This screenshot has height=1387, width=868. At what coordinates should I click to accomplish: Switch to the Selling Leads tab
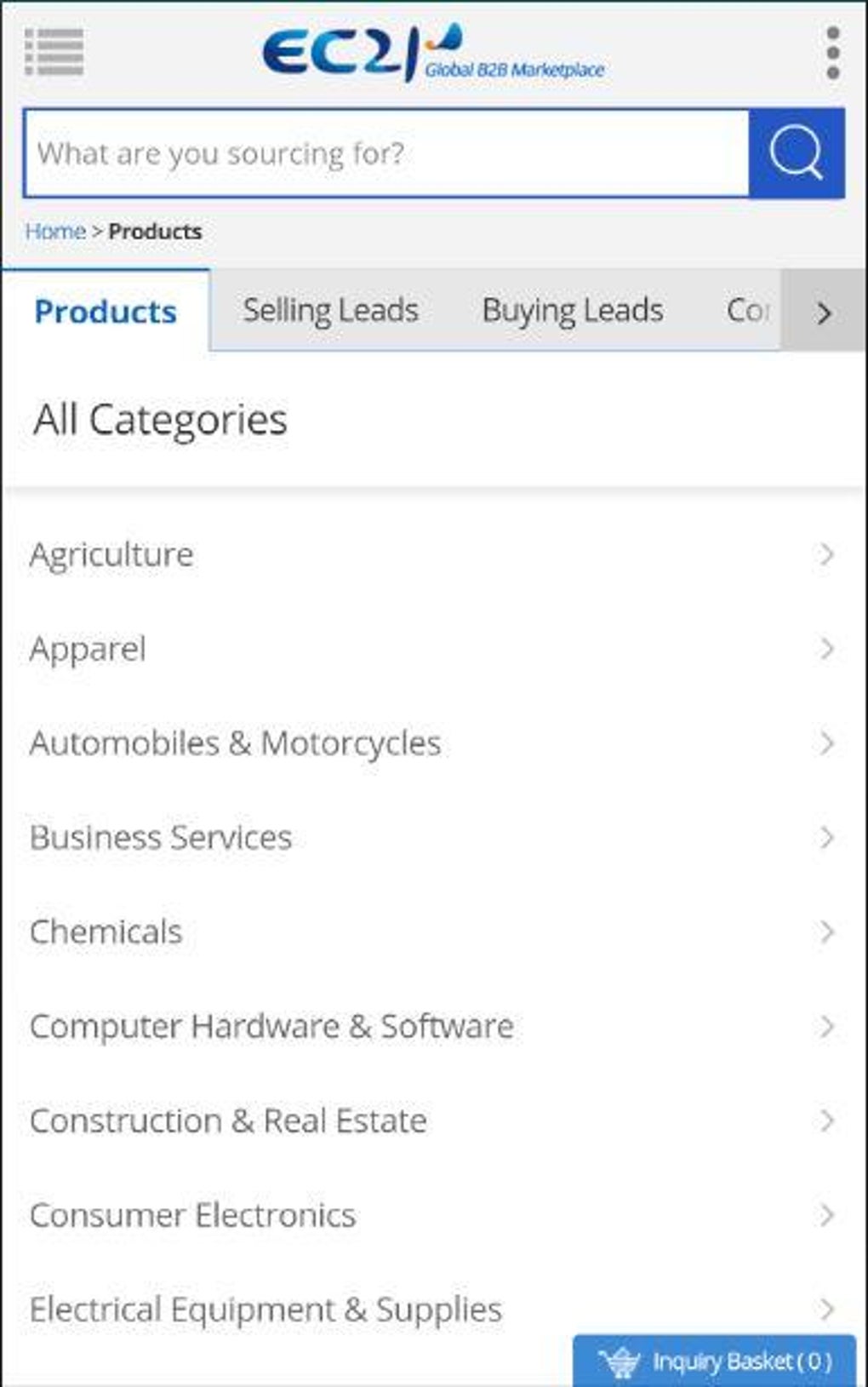point(330,310)
